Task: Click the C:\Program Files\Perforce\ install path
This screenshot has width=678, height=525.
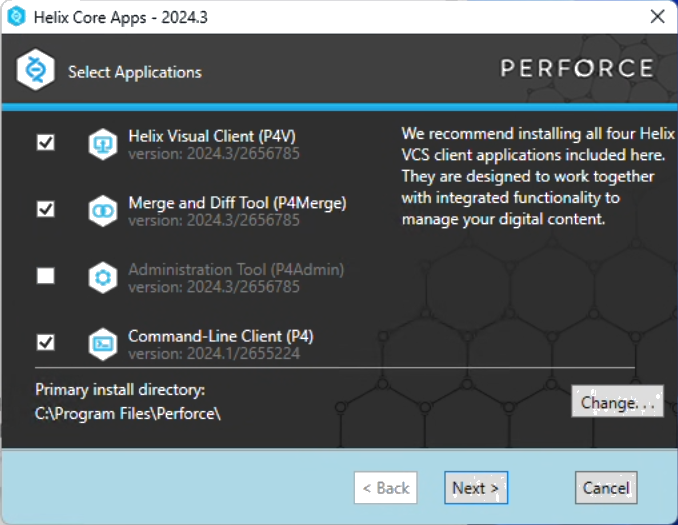Action: point(128,413)
